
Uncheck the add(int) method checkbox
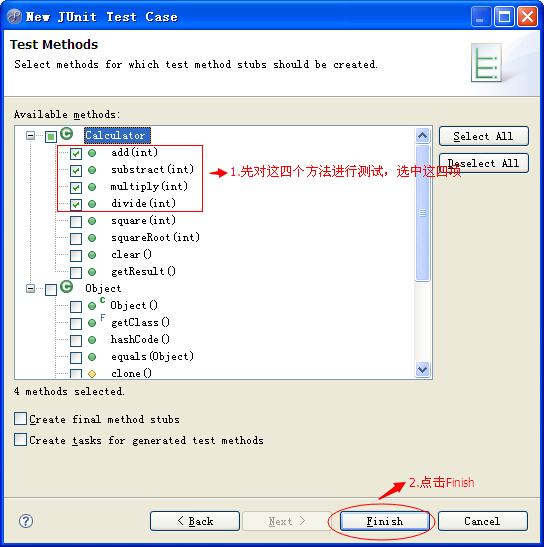tap(76, 153)
